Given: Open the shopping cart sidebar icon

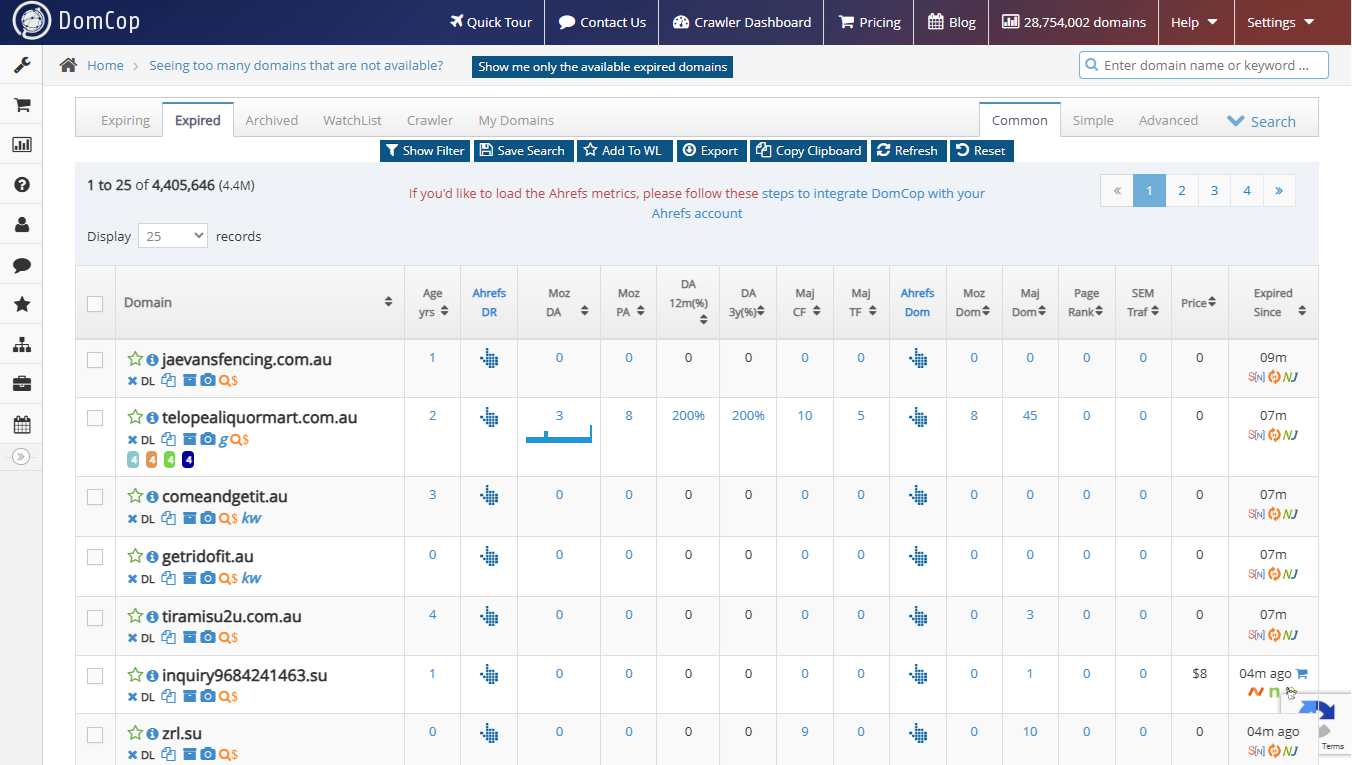Looking at the screenshot, I should (x=21, y=105).
